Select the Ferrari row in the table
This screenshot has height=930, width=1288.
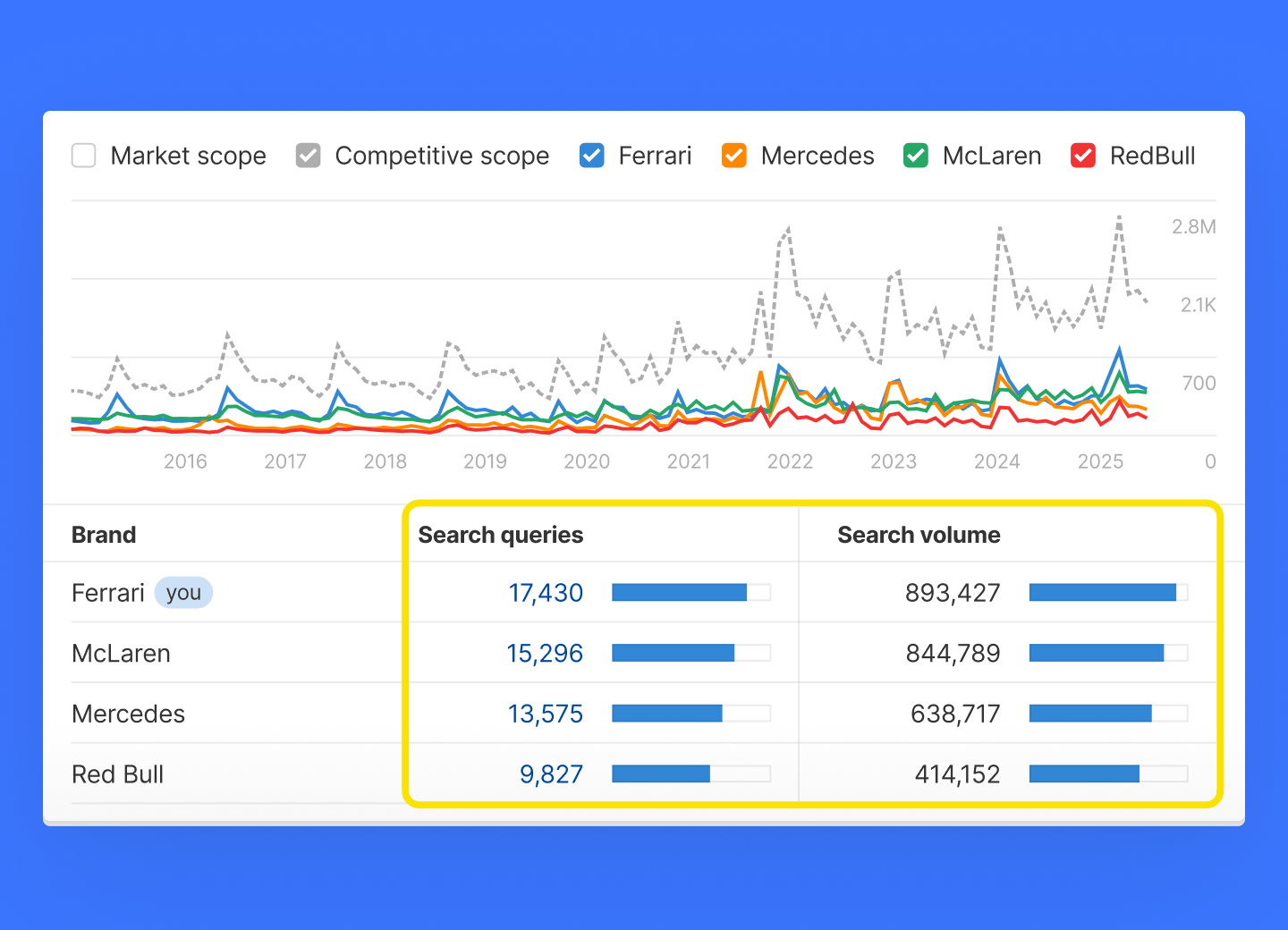(108, 592)
